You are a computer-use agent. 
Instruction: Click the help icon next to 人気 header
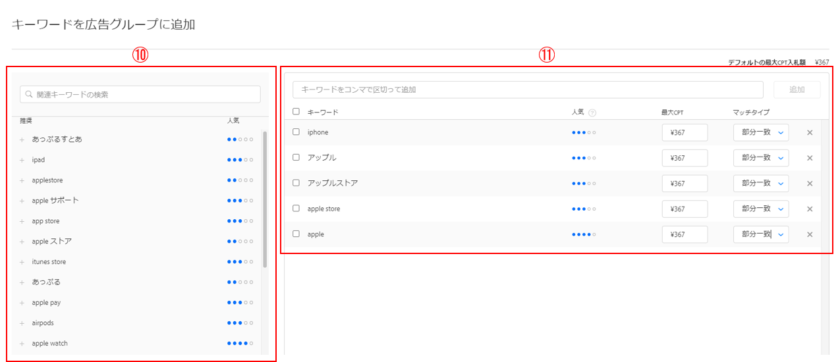coord(592,112)
